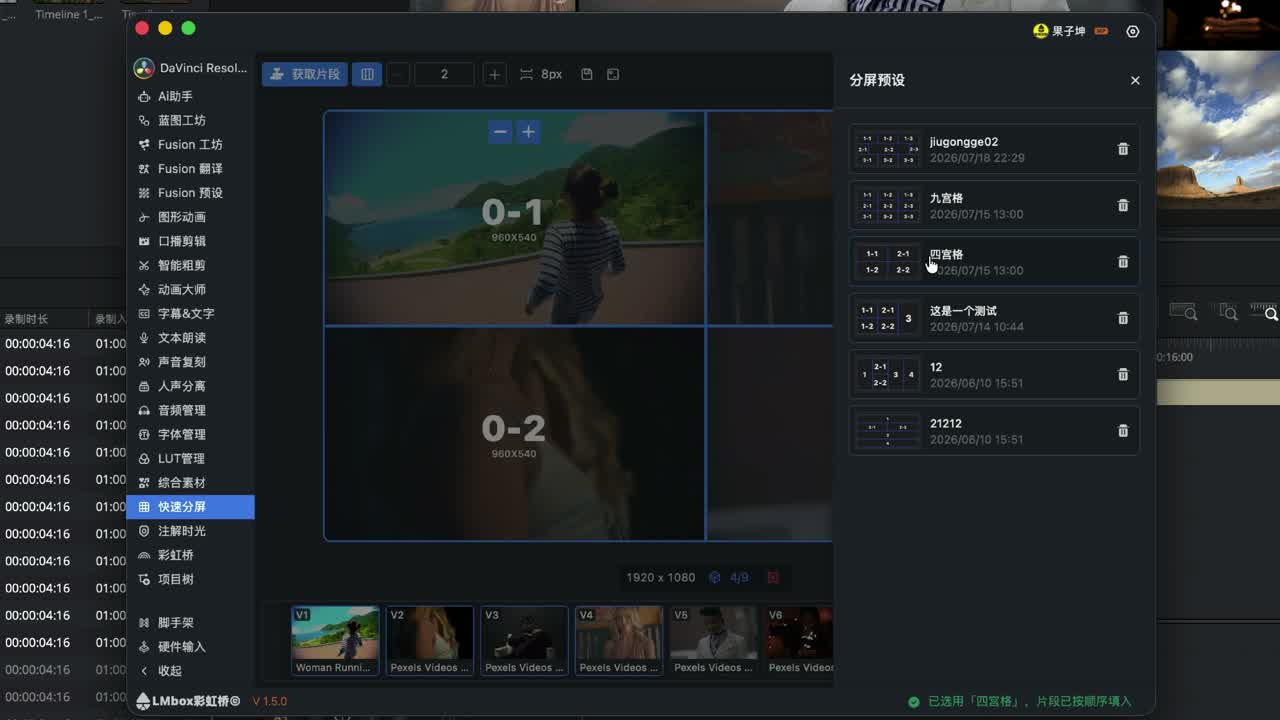Select the V5 clip thumbnail

pos(713,640)
